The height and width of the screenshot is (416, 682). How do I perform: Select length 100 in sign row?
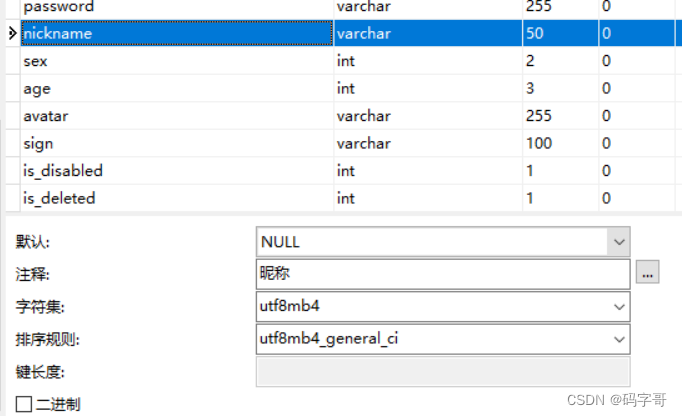(x=560, y=143)
